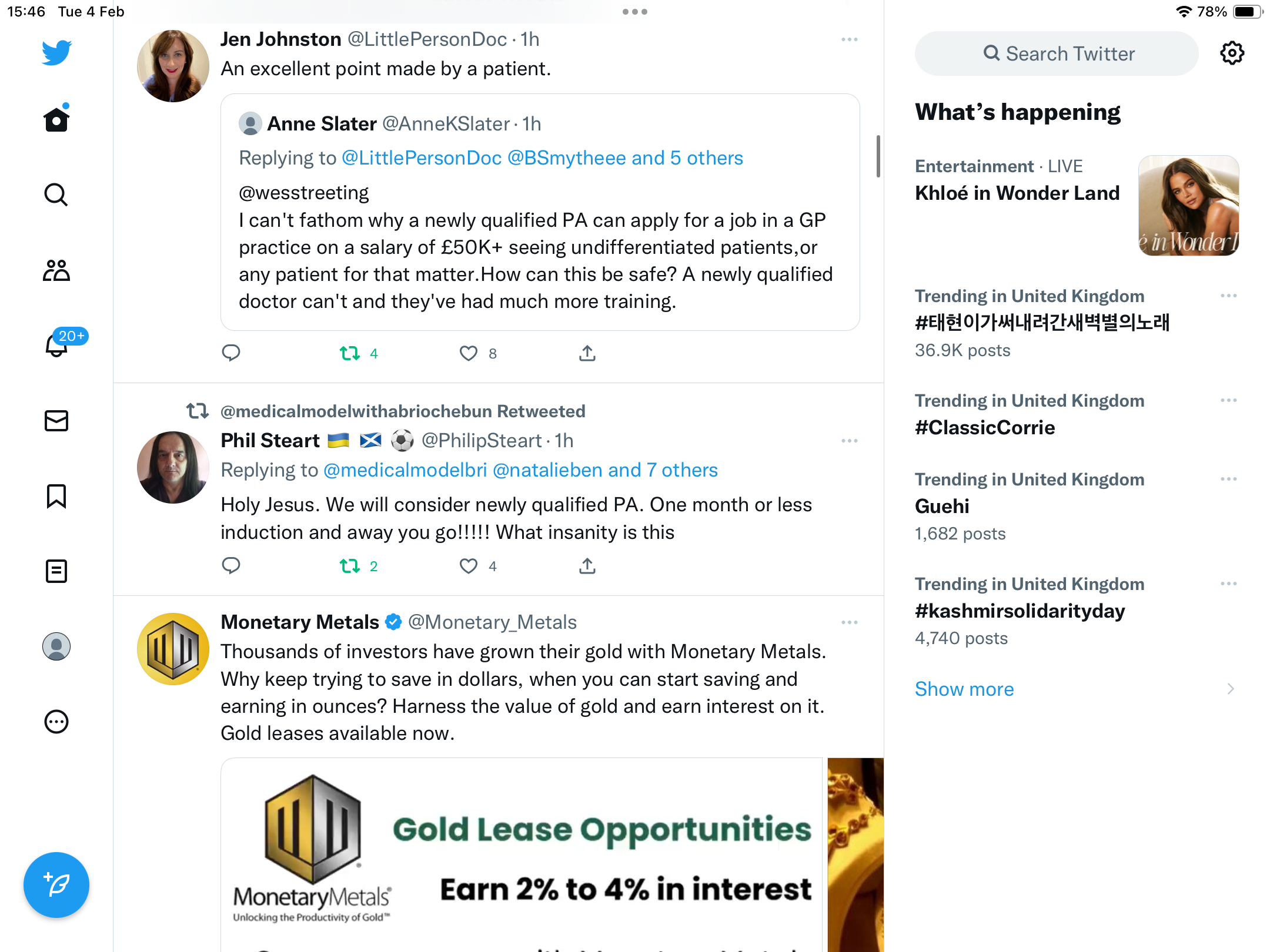Like Phil Steart's tweet
The image size is (1270, 952).
click(469, 566)
